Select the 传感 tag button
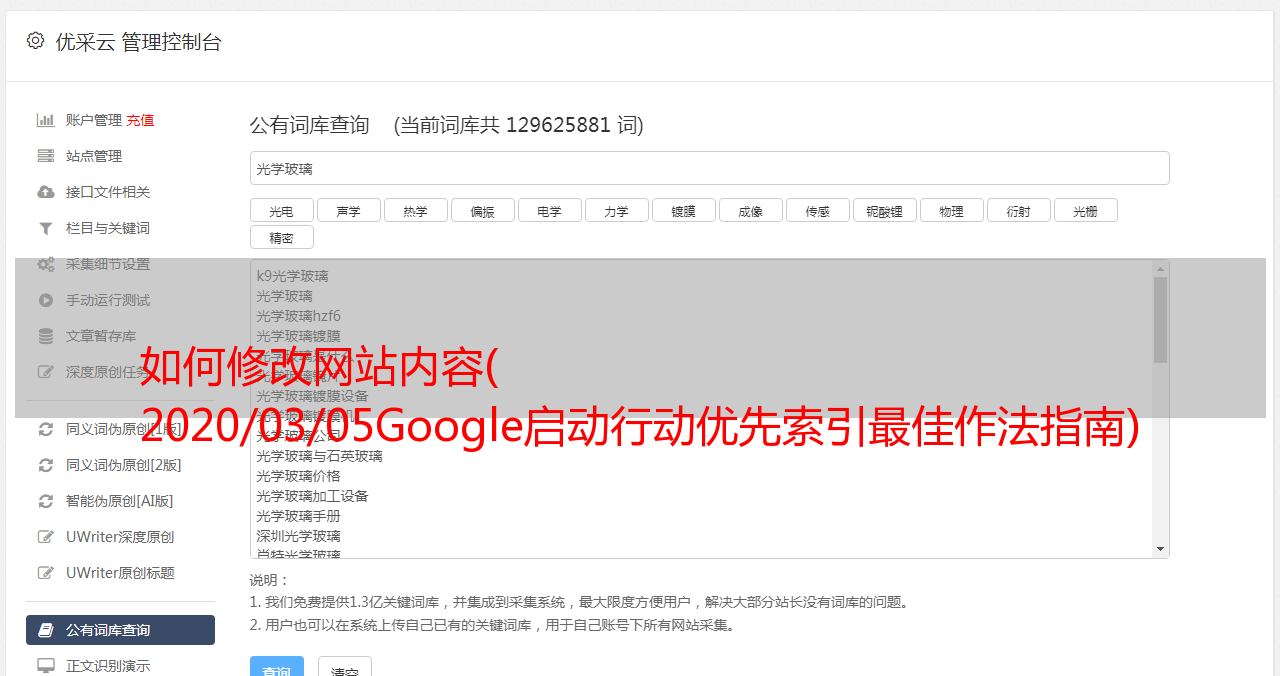 817,210
